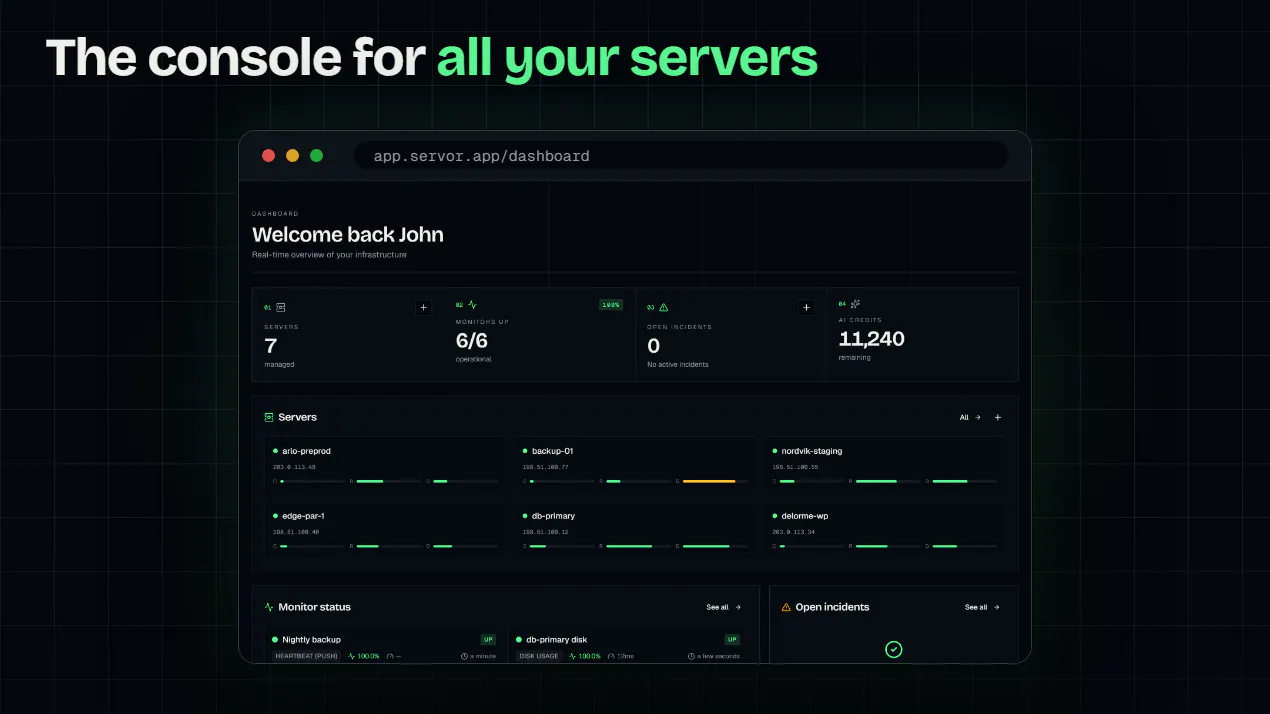Click the green maximize dot of the browser window

click(x=316, y=155)
